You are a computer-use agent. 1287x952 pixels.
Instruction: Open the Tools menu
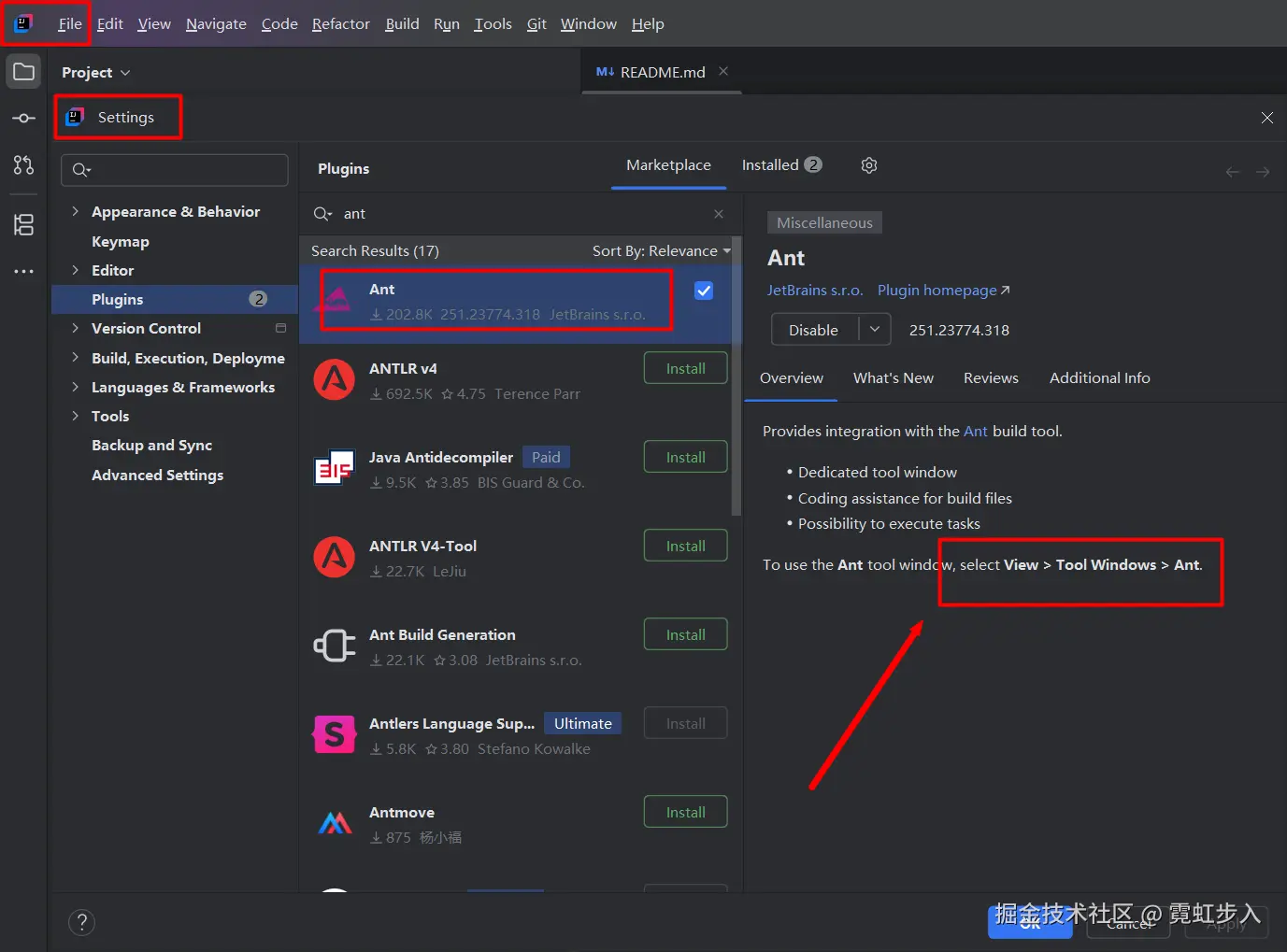coord(493,24)
